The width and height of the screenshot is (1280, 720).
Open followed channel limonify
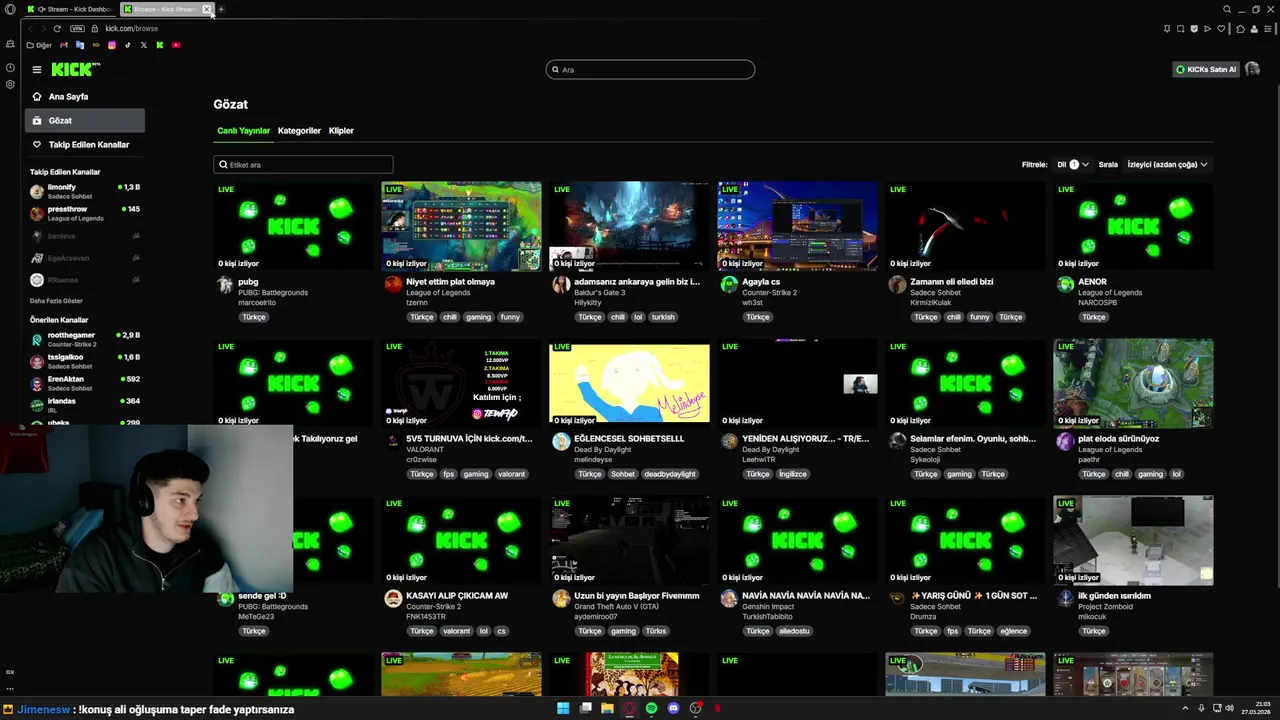85,191
